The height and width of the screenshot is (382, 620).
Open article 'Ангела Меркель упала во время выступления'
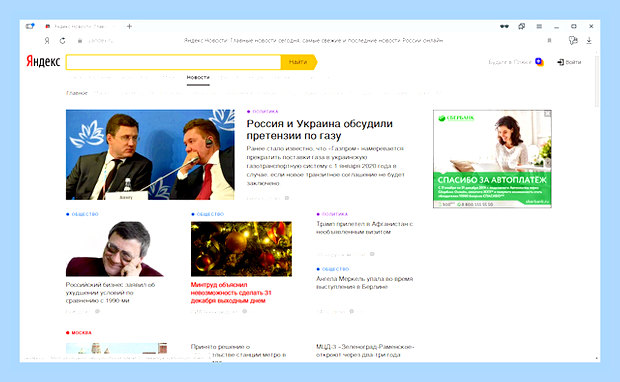[x=365, y=283]
